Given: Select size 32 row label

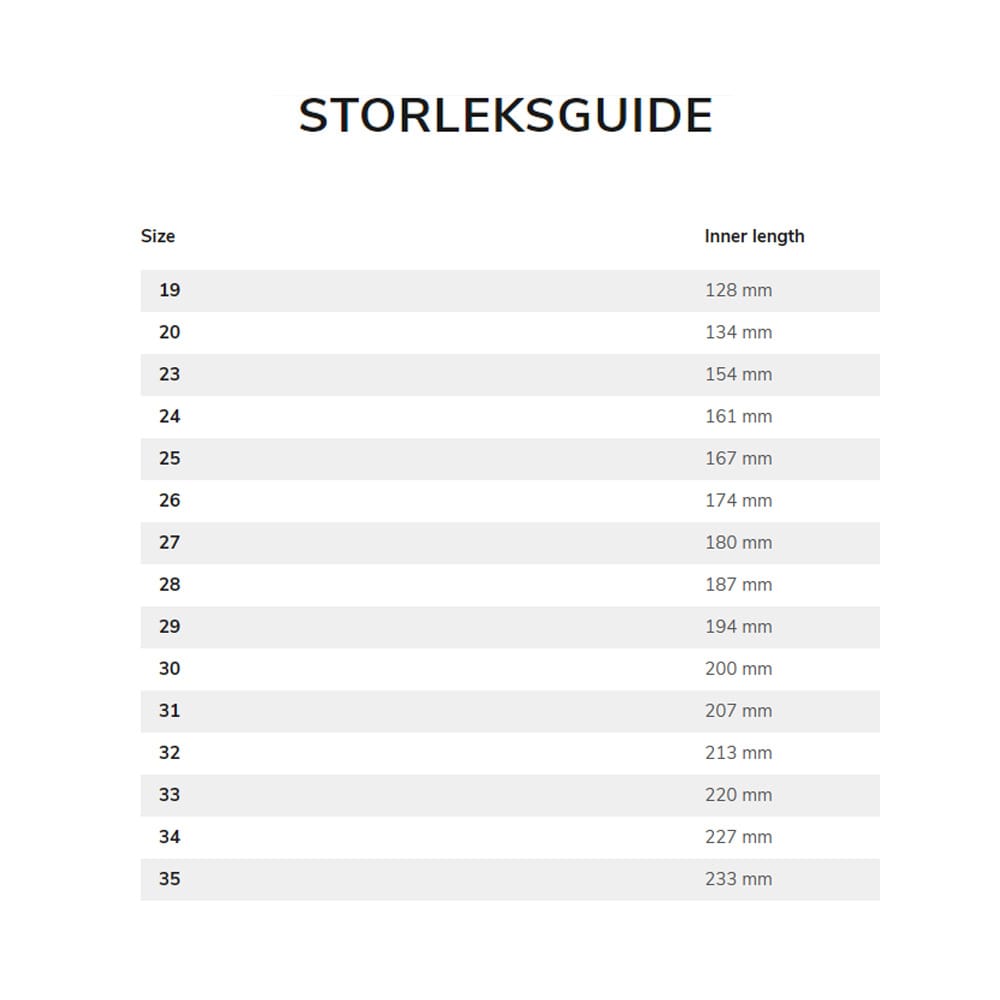Looking at the screenshot, I should (x=170, y=752).
